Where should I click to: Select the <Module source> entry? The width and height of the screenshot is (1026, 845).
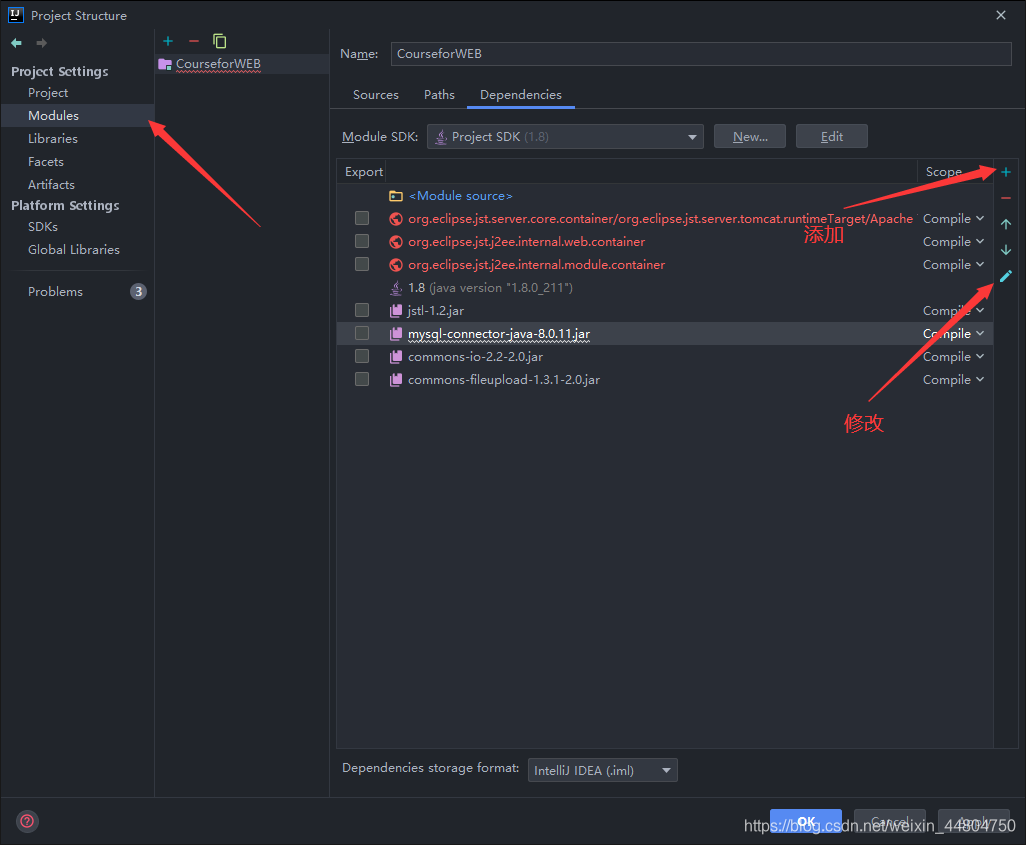pyautogui.click(x=460, y=196)
